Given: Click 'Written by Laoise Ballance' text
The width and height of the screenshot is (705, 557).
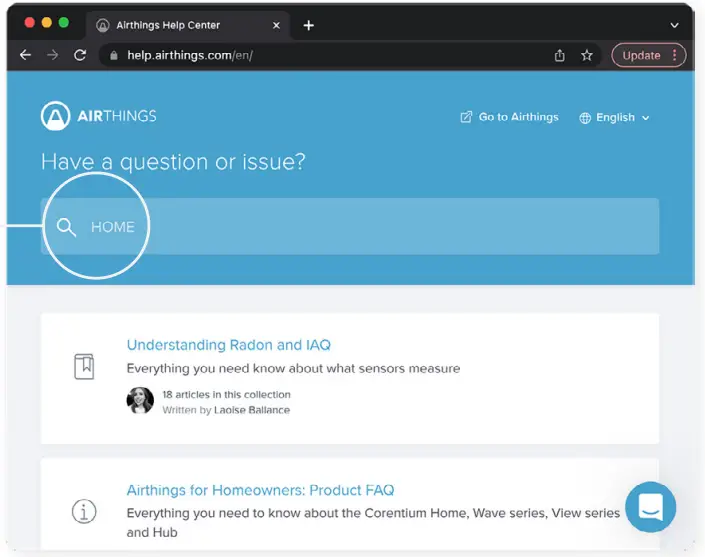Looking at the screenshot, I should point(226,410).
